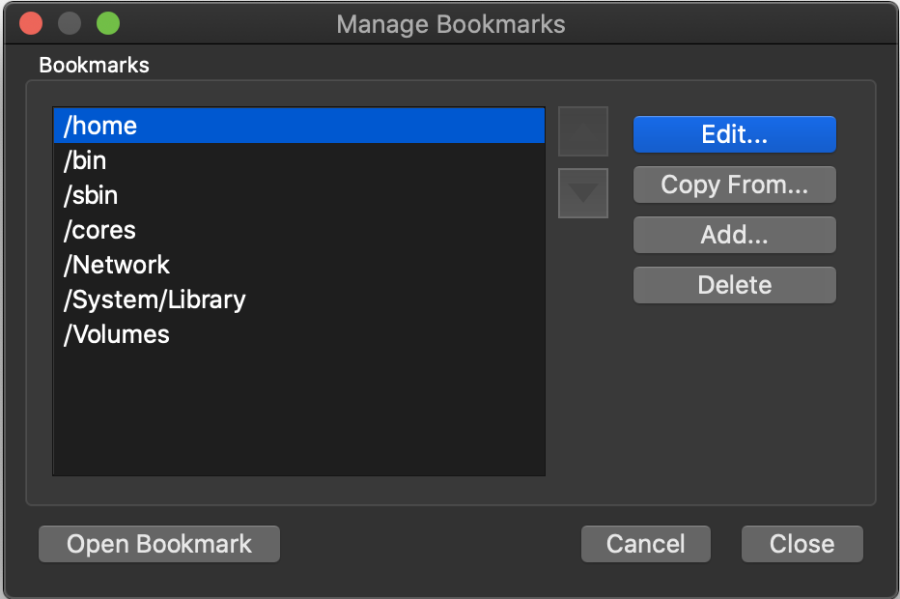Highlight the /cores bookmark
900x599 pixels.
100,231
